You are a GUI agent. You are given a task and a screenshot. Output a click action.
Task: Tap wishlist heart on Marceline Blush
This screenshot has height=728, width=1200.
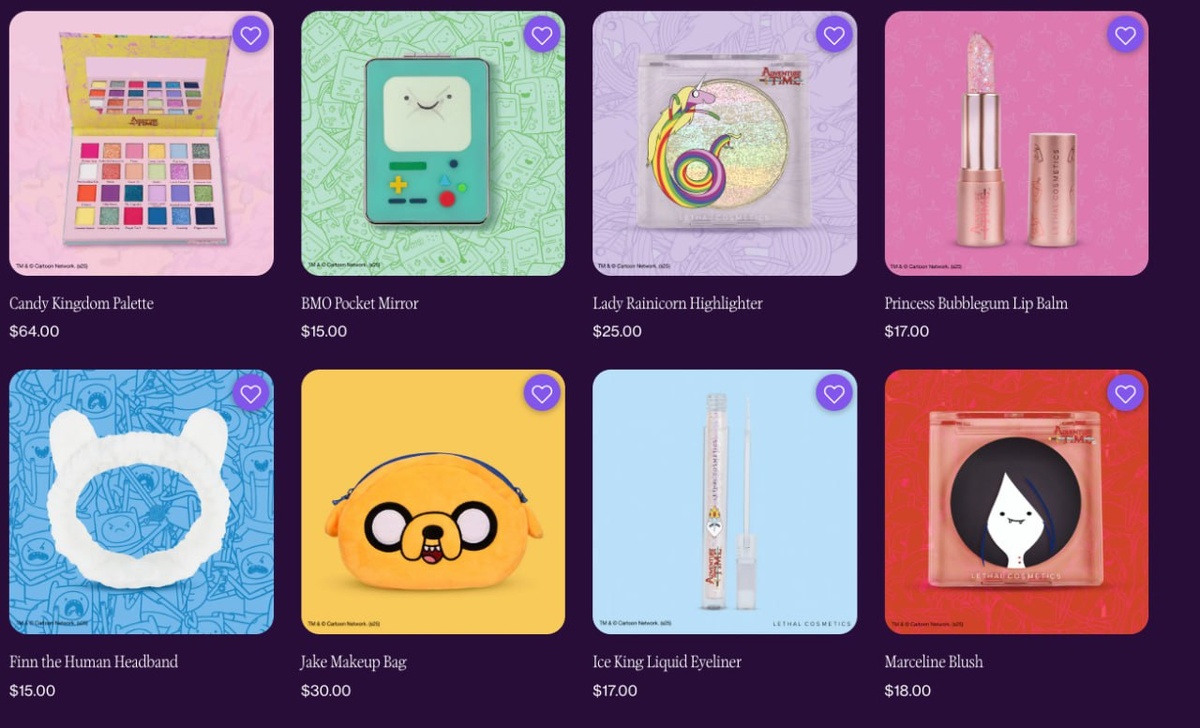click(1126, 394)
